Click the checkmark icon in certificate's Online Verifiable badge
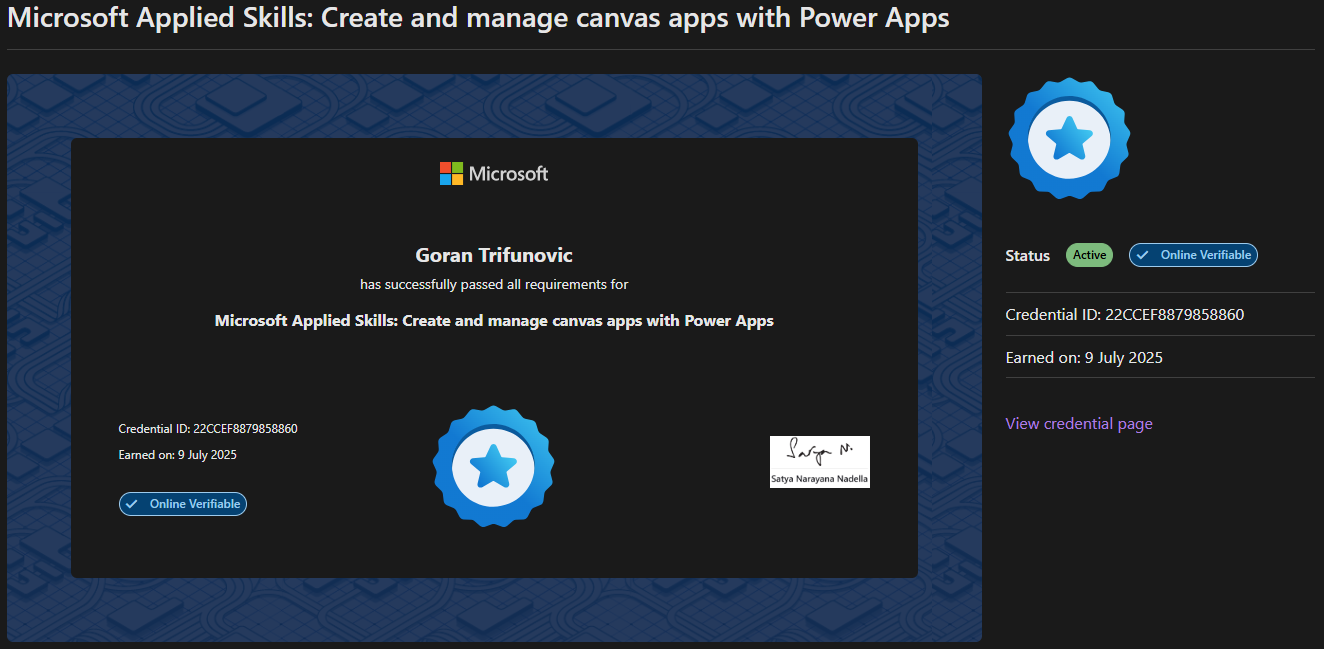Screen dimensions: 1324x649 131,504
